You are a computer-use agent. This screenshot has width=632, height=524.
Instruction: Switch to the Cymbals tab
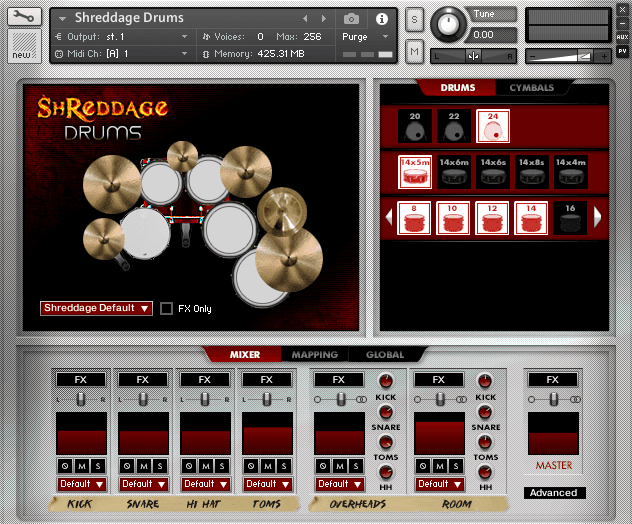531,87
